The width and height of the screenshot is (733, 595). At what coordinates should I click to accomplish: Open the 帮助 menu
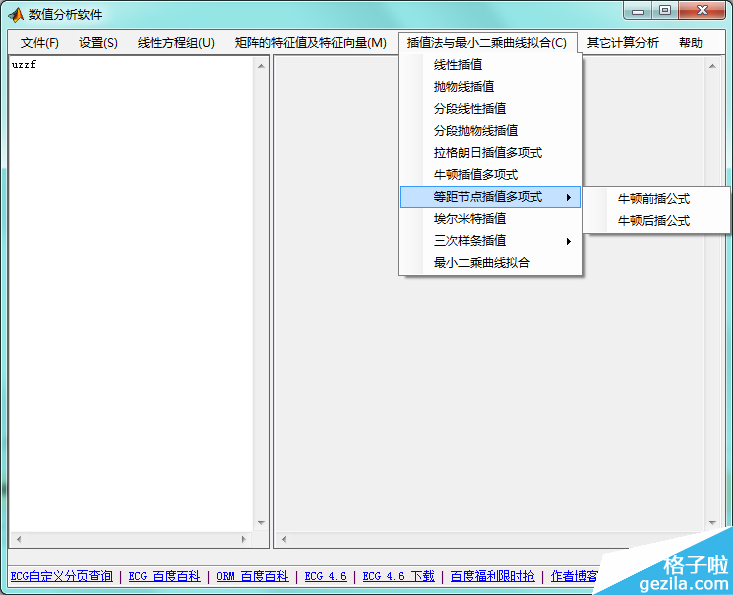click(690, 43)
